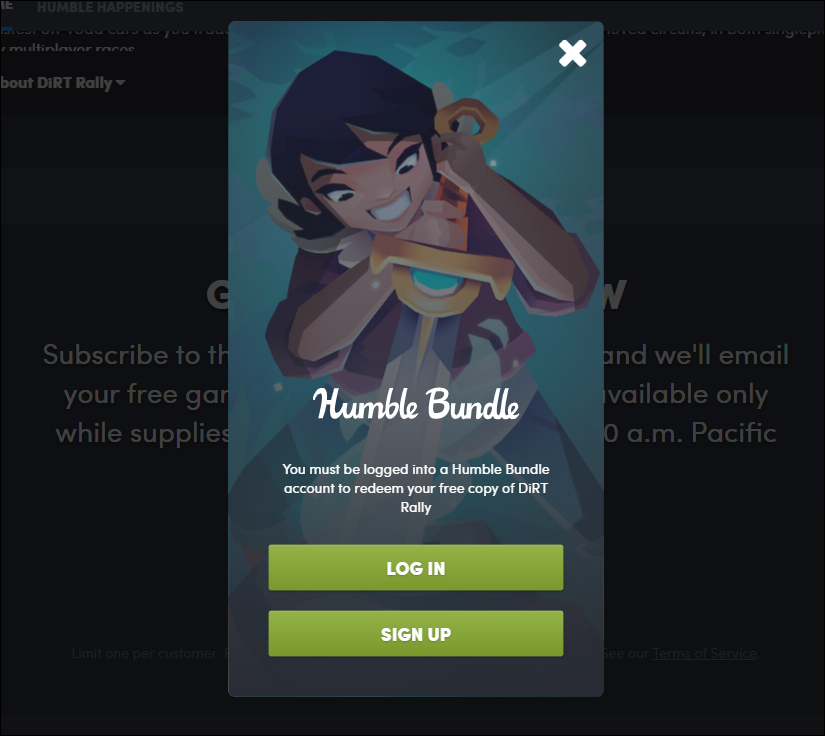The width and height of the screenshot is (825, 736).
Task: Click the green LOG IN button
Action: pyautogui.click(x=416, y=568)
